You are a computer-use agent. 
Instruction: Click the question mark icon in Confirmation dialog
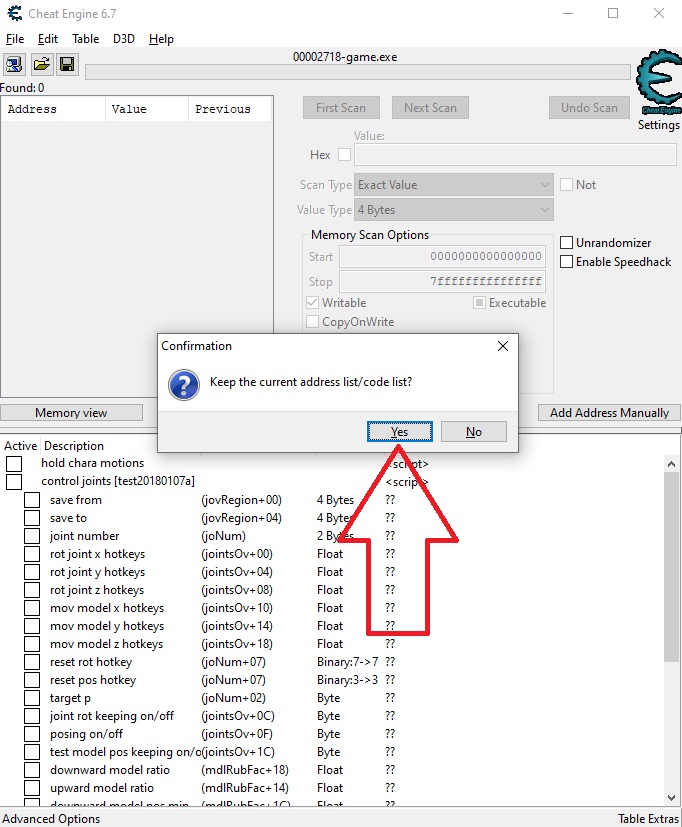pos(184,385)
